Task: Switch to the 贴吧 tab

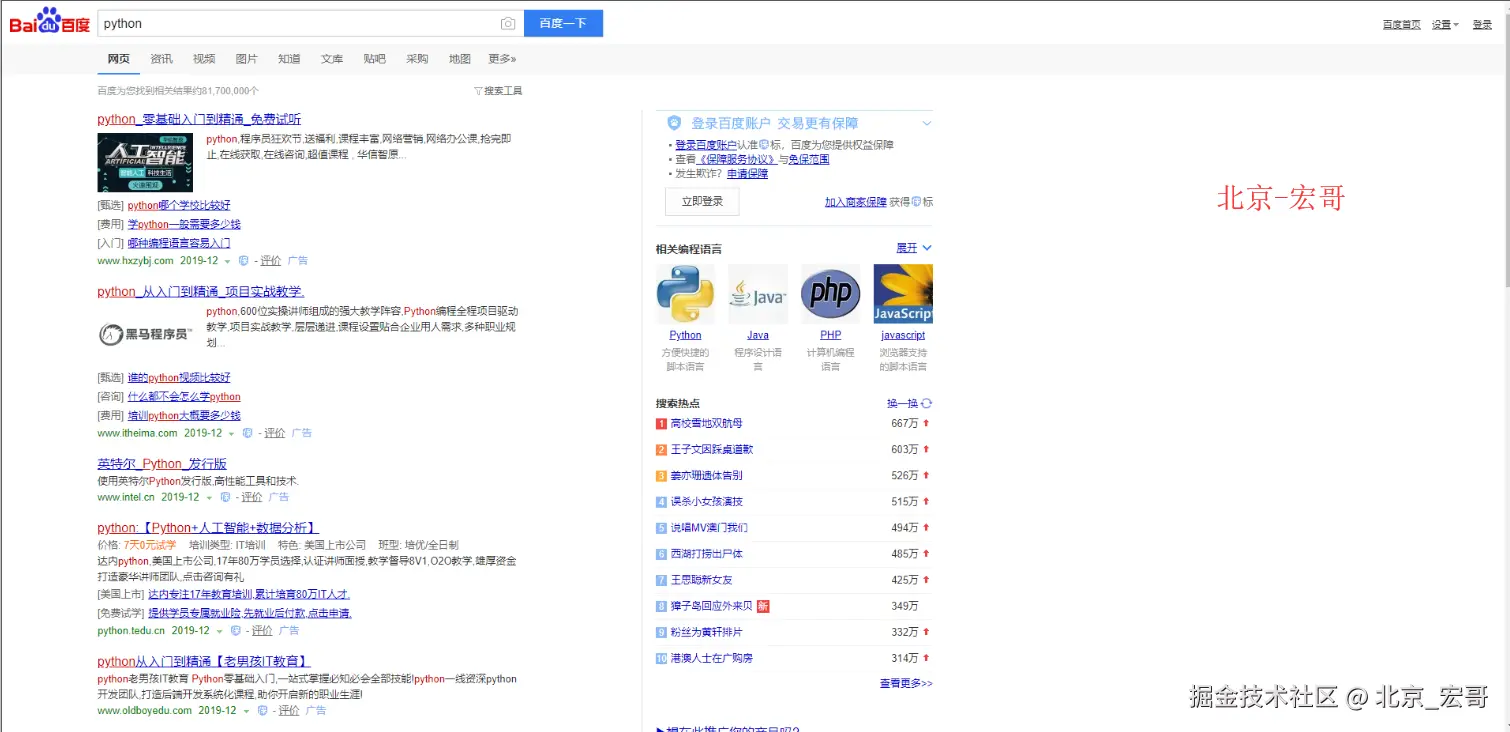Action: (374, 59)
